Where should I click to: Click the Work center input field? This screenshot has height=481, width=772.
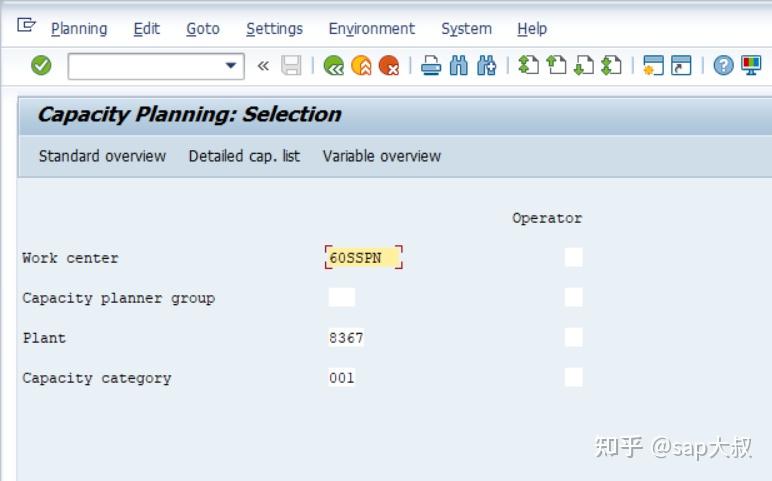[x=363, y=258]
